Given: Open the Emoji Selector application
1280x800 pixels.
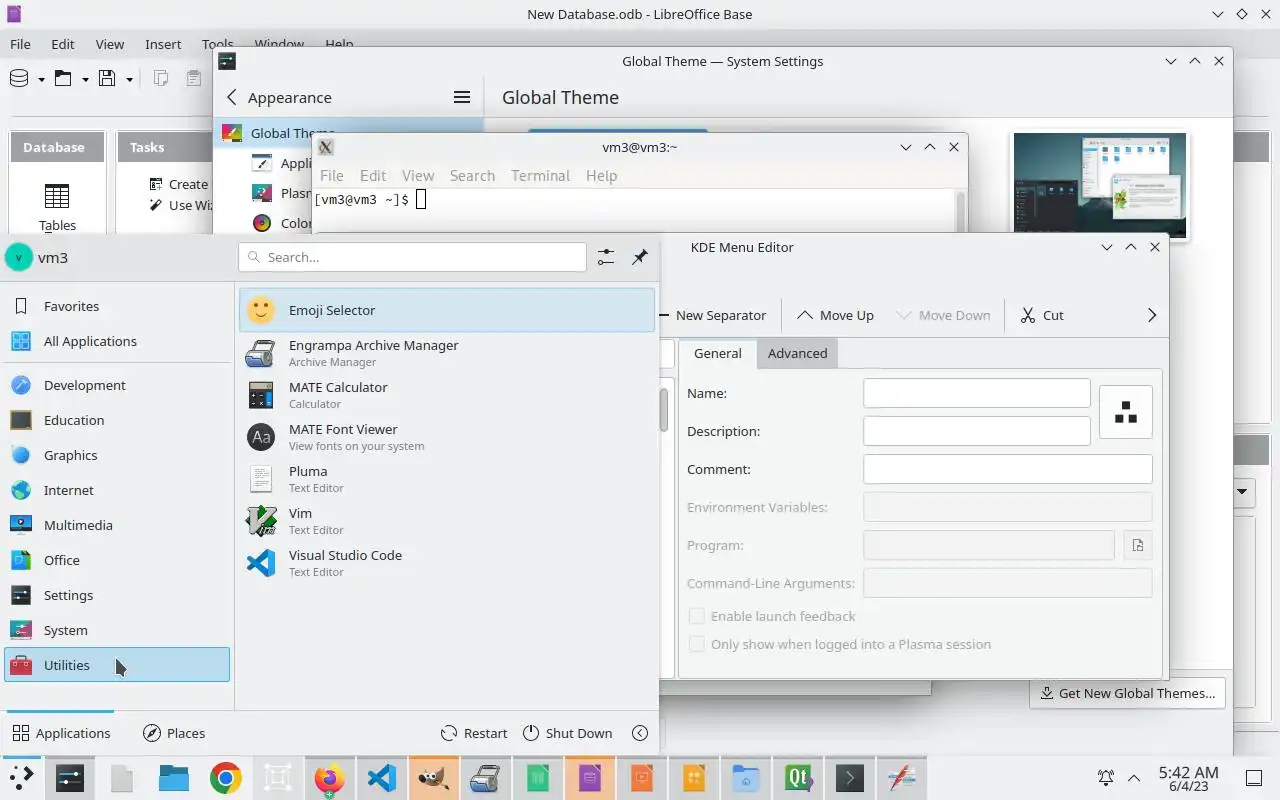Looking at the screenshot, I should pos(447,310).
